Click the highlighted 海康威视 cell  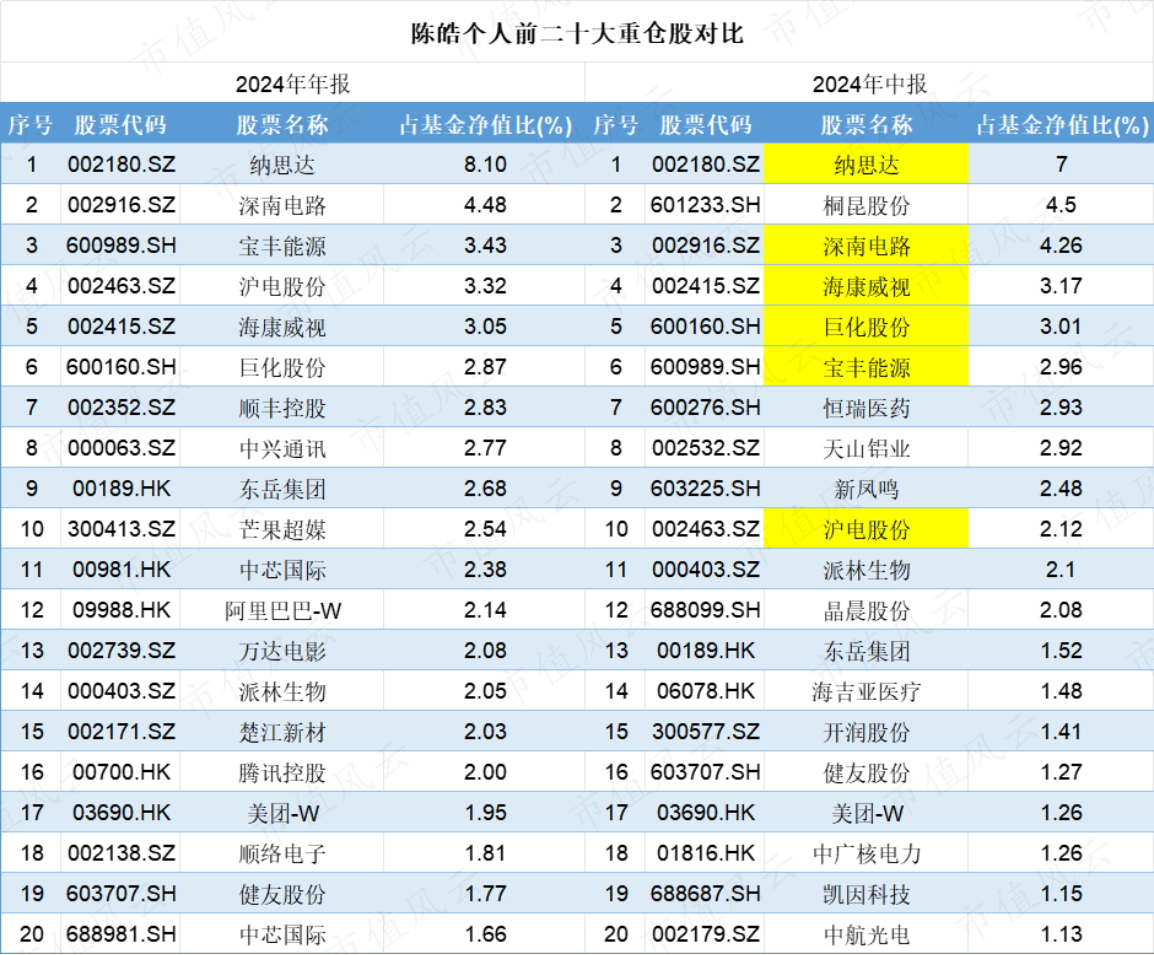coord(866,285)
